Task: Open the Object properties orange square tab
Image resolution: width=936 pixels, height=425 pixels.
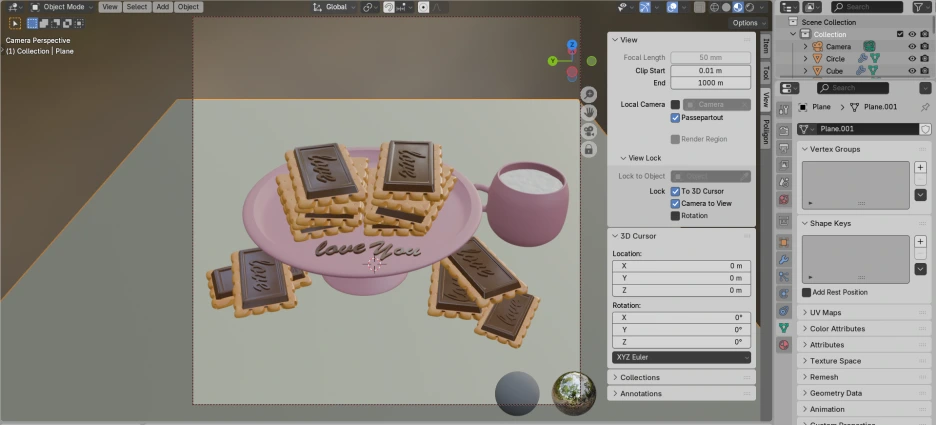Action: pyautogui.click(x=784, y=242)
